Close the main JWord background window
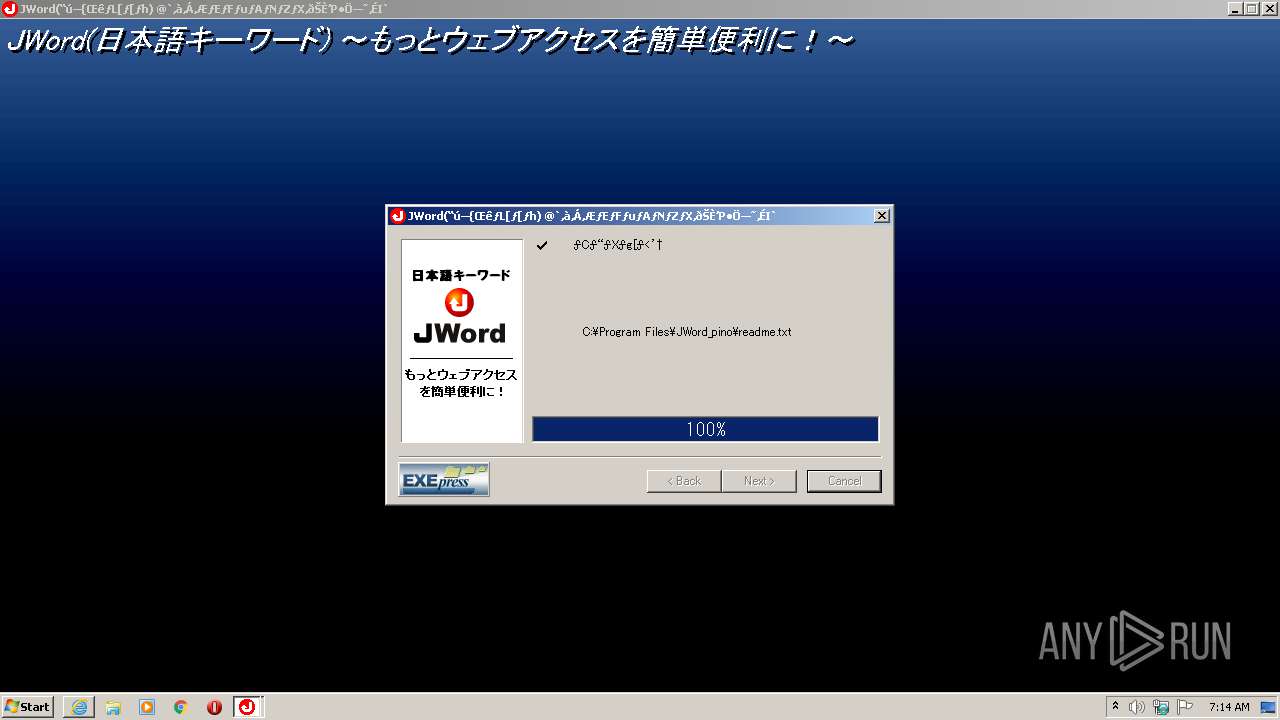This screenshot has width=1280, height=720. 1268,9
